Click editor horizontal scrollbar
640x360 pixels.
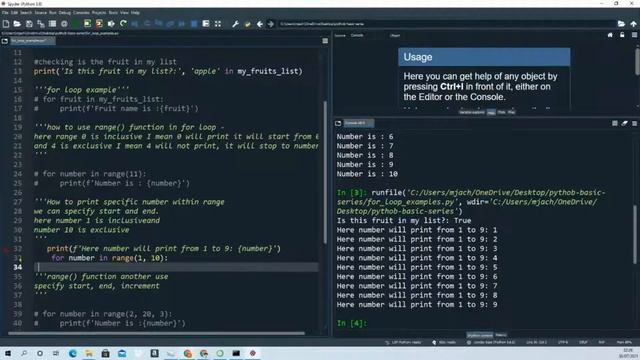[156, 333]
